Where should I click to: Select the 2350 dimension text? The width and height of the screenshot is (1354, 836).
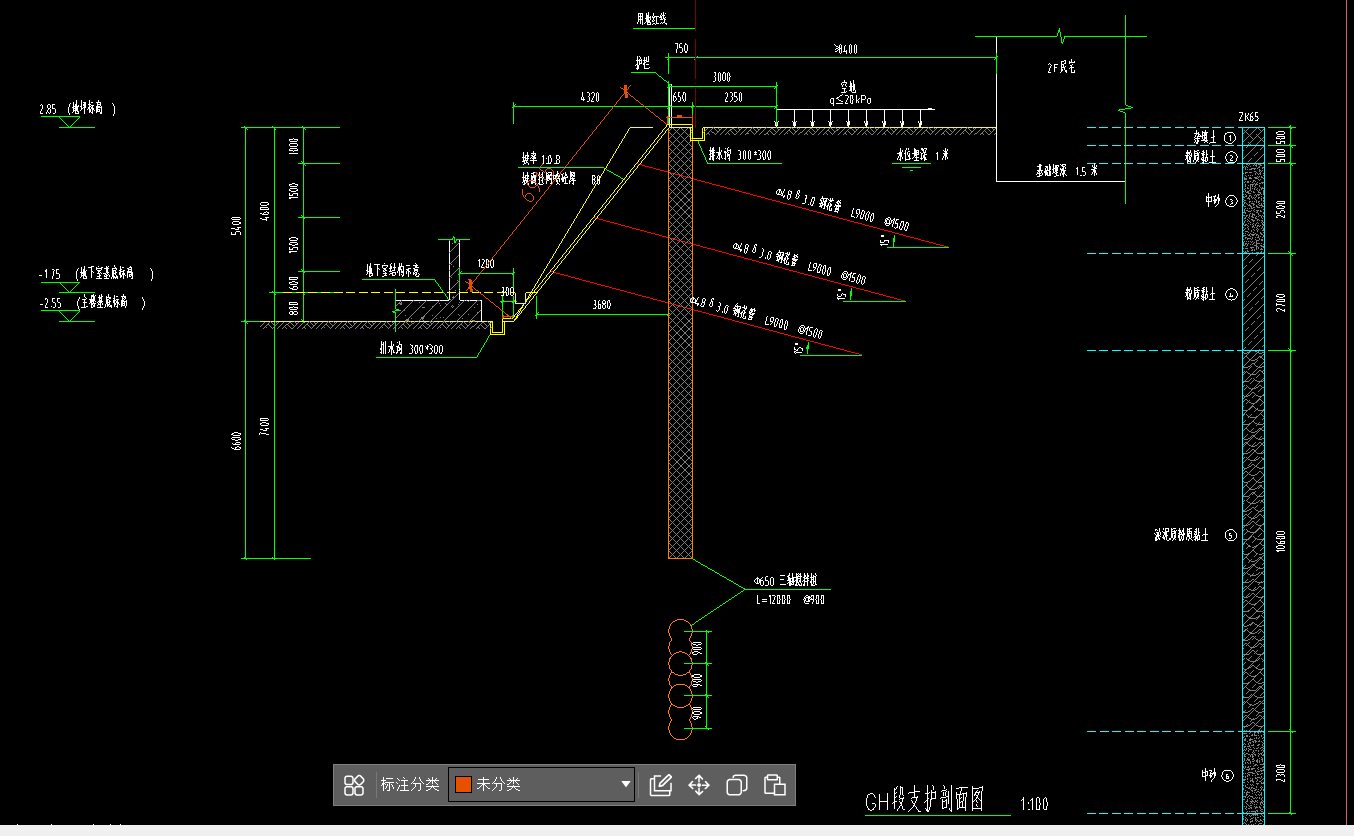[x=733, y=97]
